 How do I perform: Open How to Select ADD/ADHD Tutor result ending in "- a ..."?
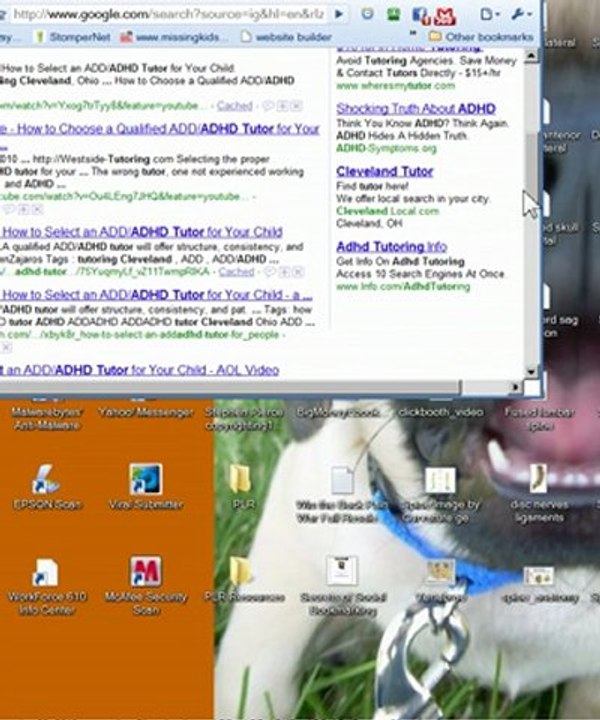point(157,295)
